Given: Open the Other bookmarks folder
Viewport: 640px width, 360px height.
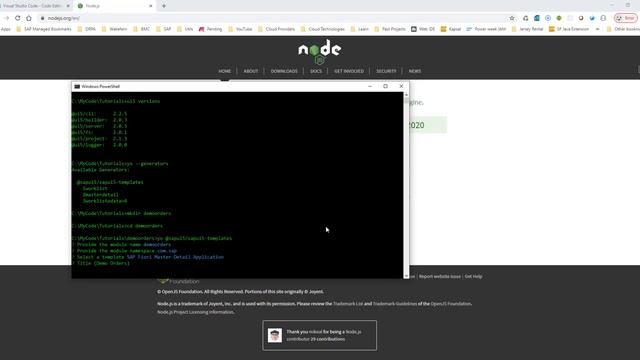Looking at the screenshot, I should (623, 29).
